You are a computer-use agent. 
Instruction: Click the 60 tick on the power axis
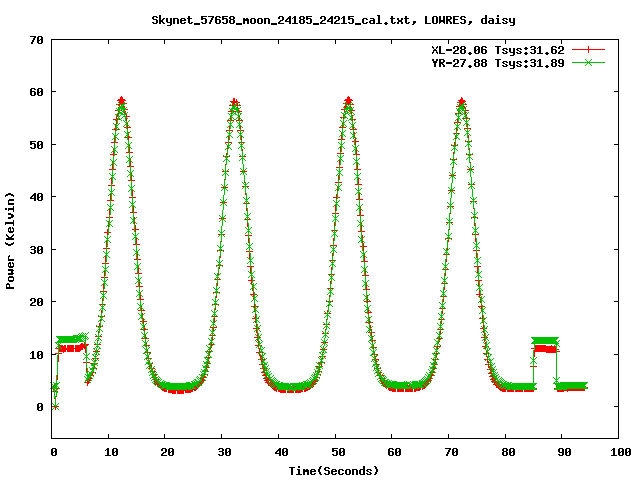[x=36, y=92]
